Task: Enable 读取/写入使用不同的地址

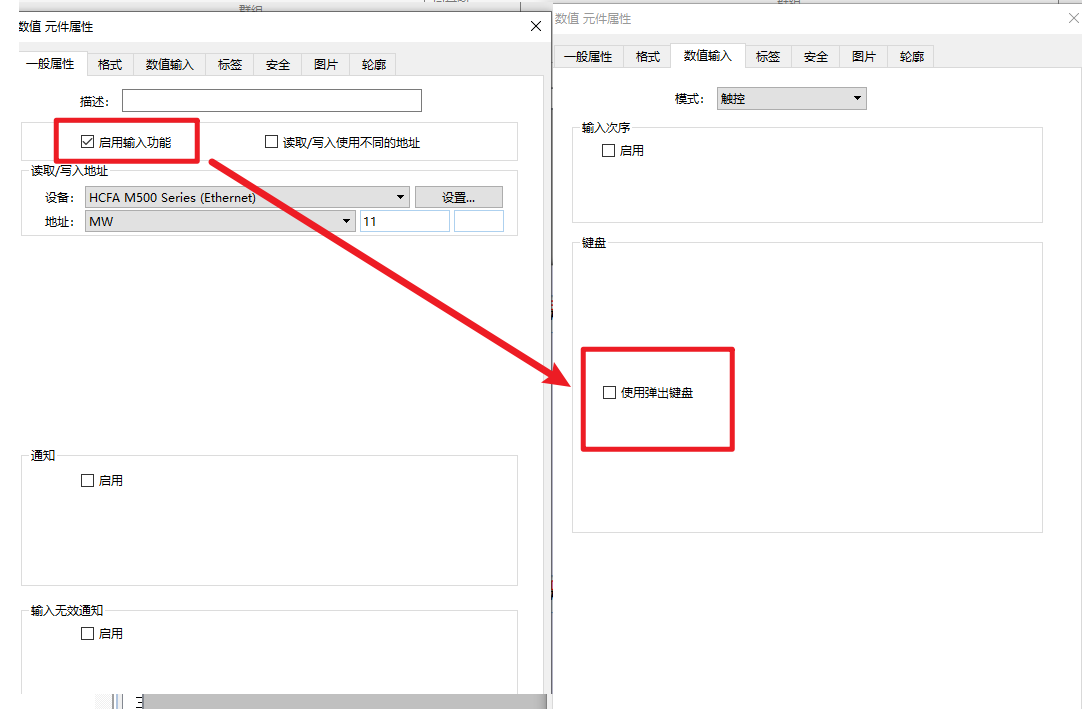Action: click(x=271, y=141)
